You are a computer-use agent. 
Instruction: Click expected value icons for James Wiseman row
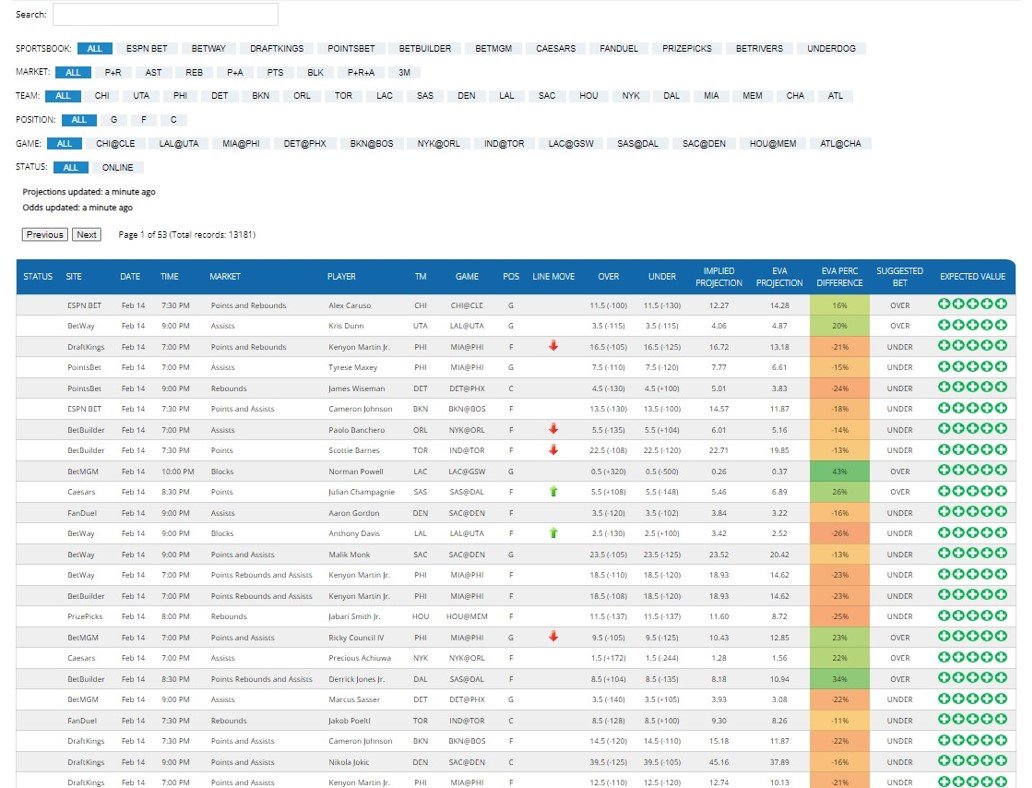coord(972,386)
